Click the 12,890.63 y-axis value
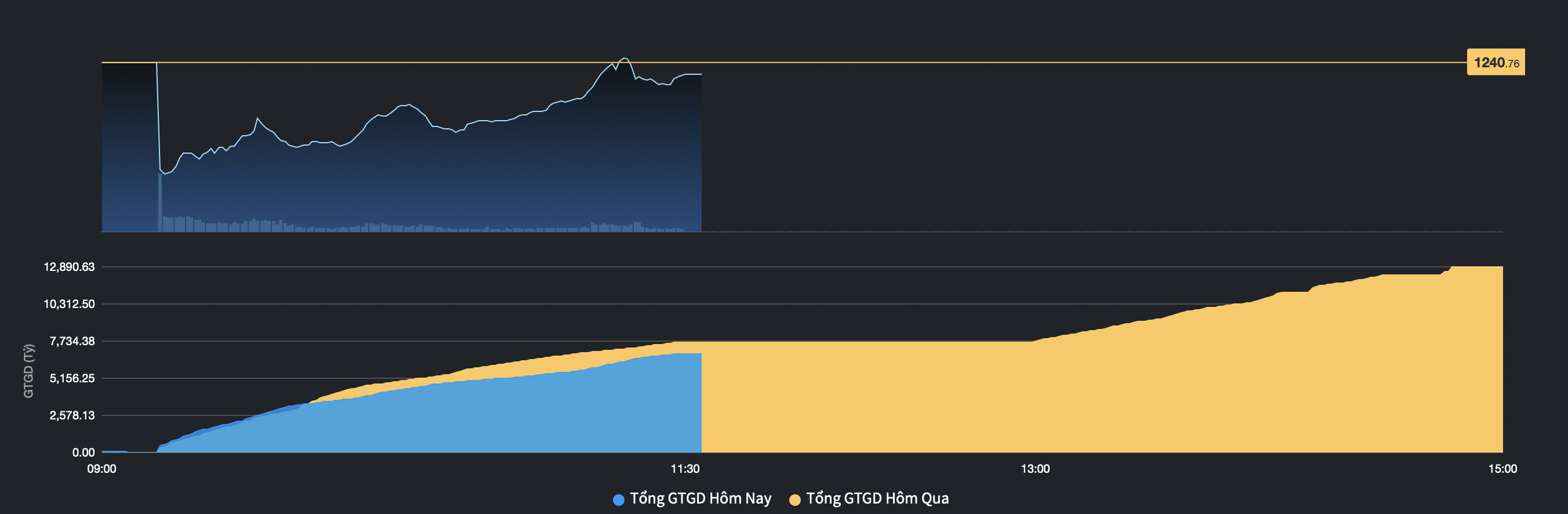This screenshot has width=1568, height=514. coord(69,267)
